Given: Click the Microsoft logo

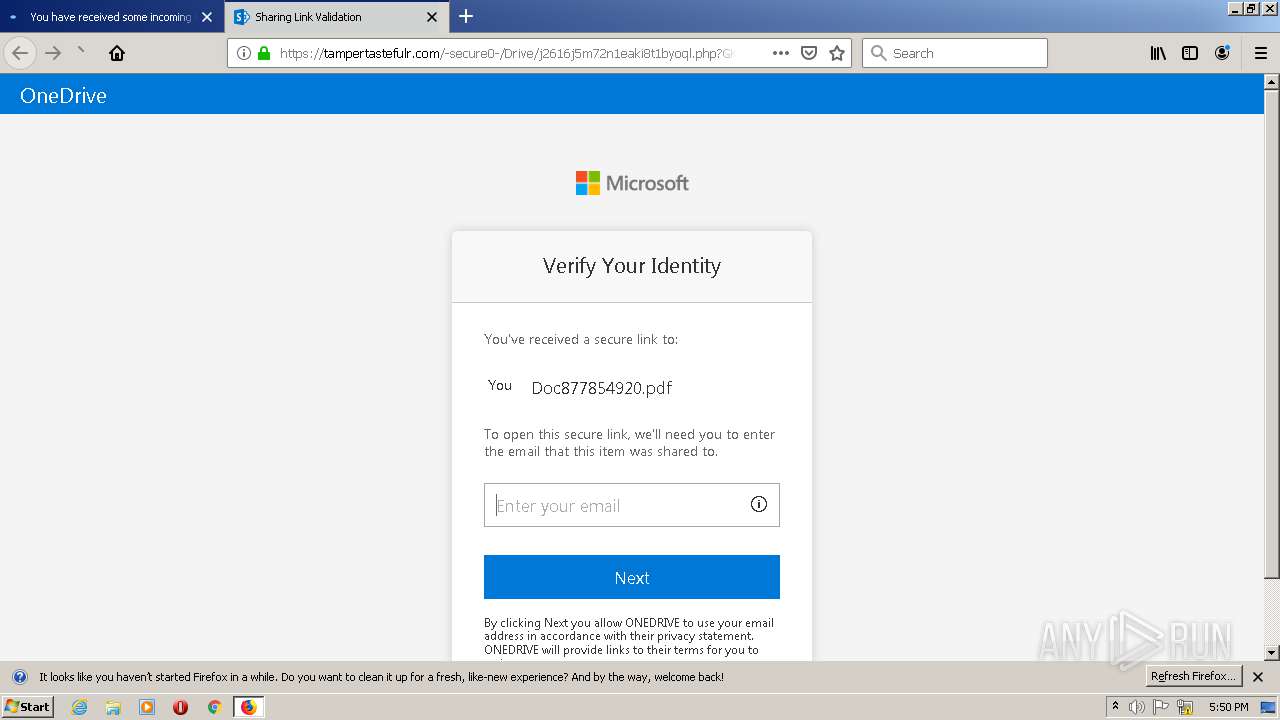Looking at the screenshot, I should point(632,183).
